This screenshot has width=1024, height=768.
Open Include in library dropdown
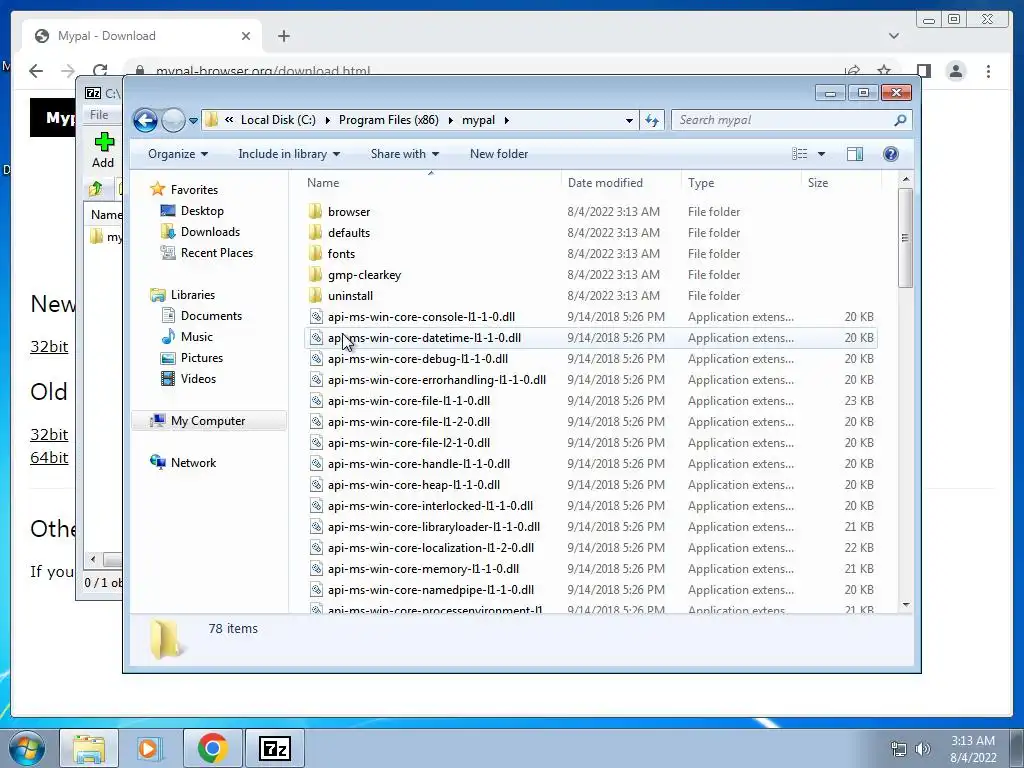click(289, 154)
